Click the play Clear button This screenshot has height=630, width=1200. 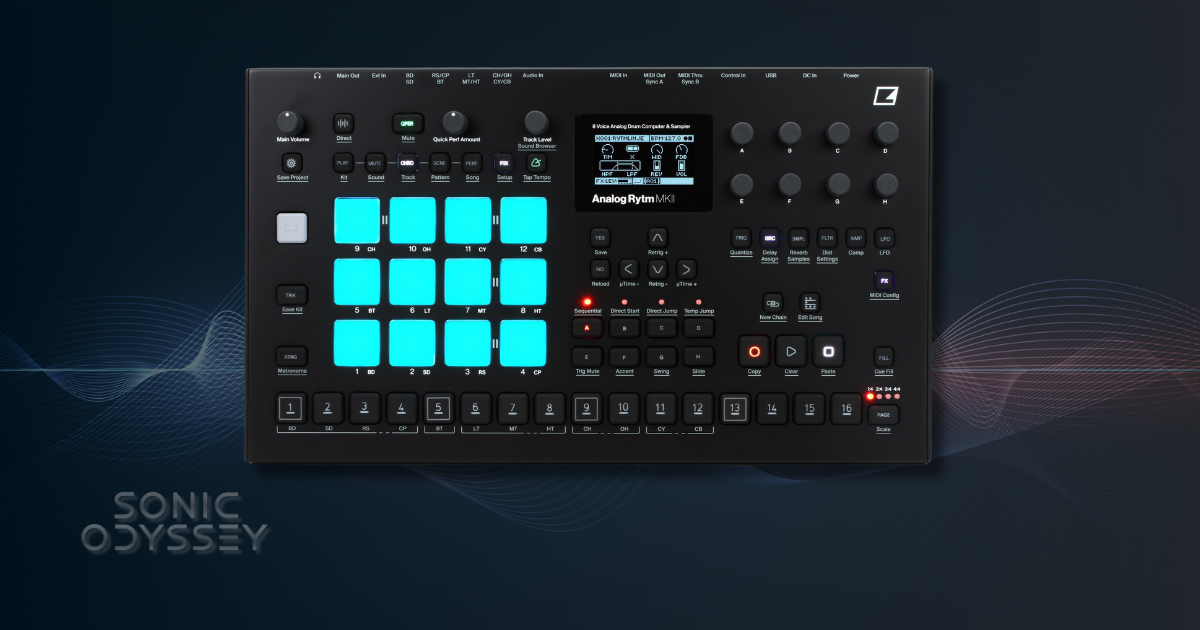click(x=791, y=351)
